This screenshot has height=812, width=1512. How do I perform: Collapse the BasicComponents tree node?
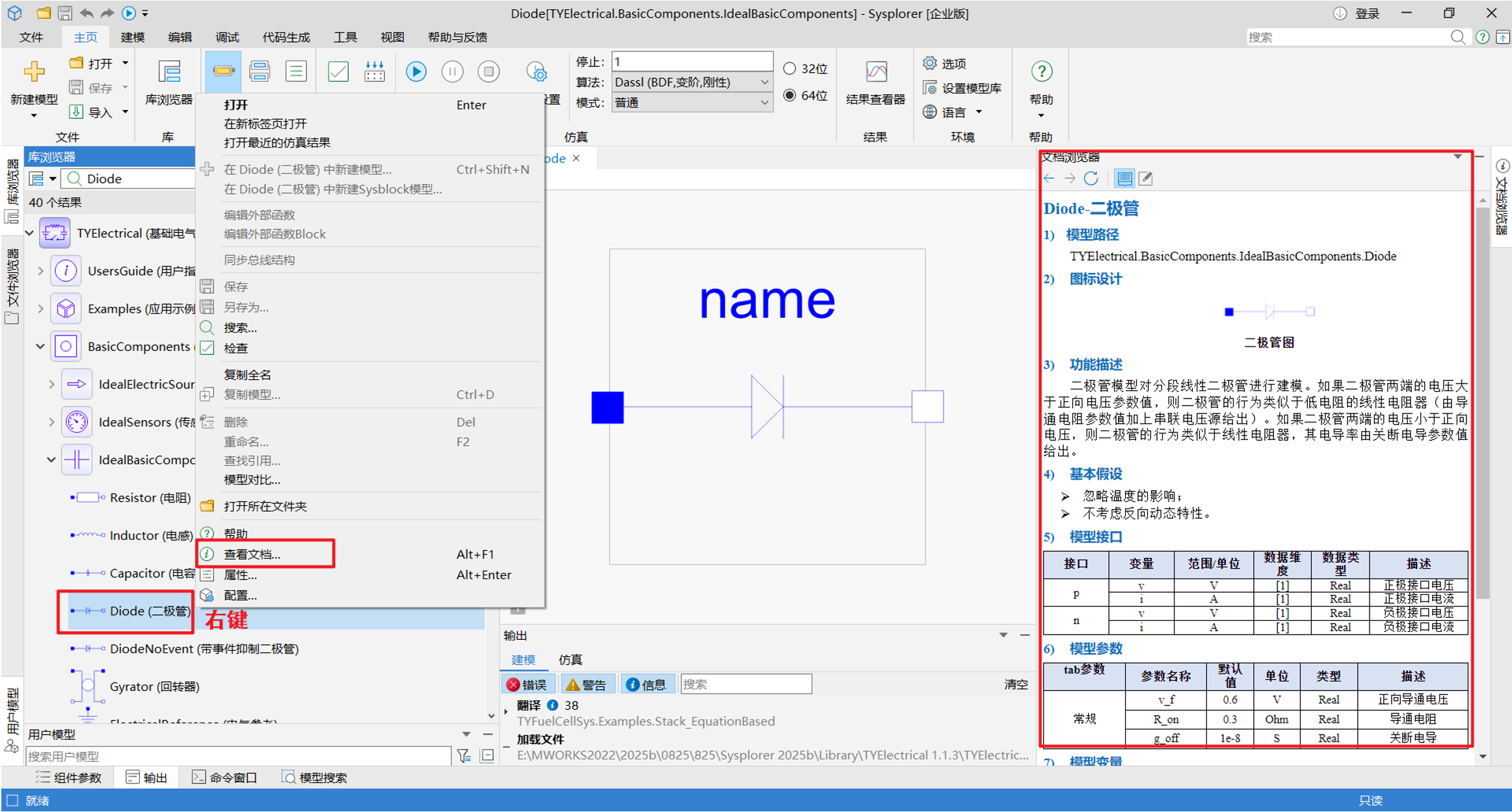point(40,347)
